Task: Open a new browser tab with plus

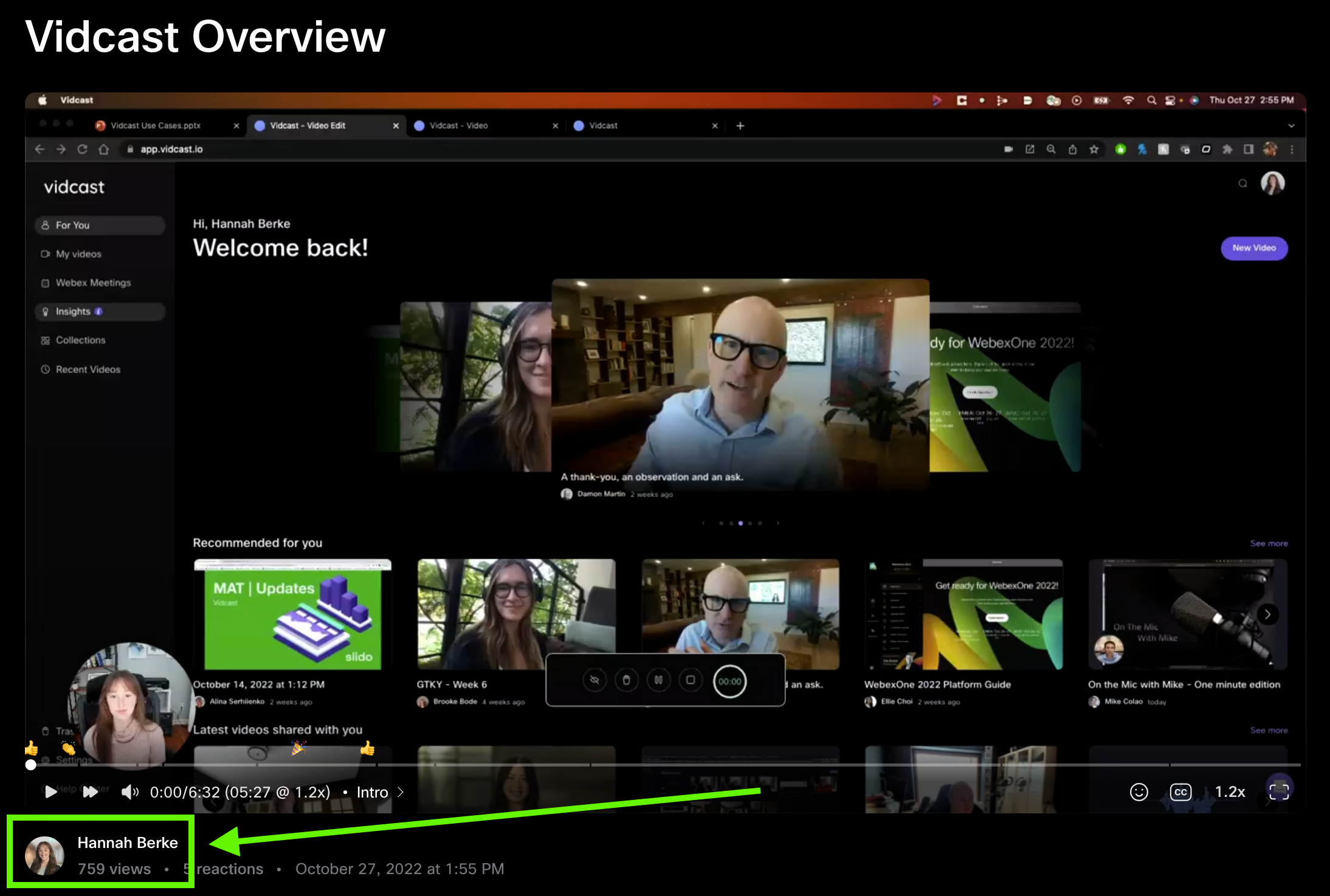Action: pyautogui.click(x=740, y=126)
